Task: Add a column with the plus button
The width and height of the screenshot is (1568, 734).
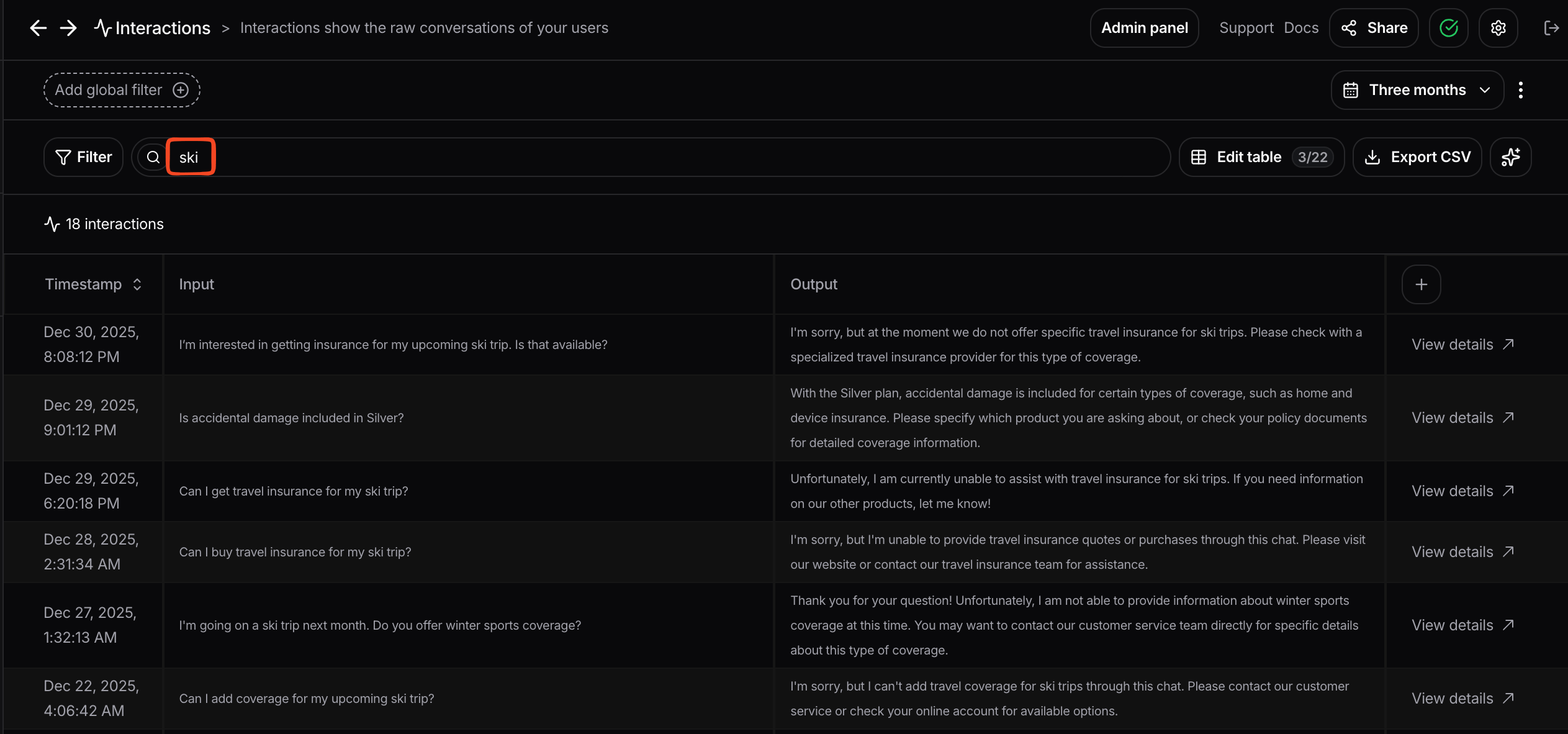Action: coord(1421,284)
